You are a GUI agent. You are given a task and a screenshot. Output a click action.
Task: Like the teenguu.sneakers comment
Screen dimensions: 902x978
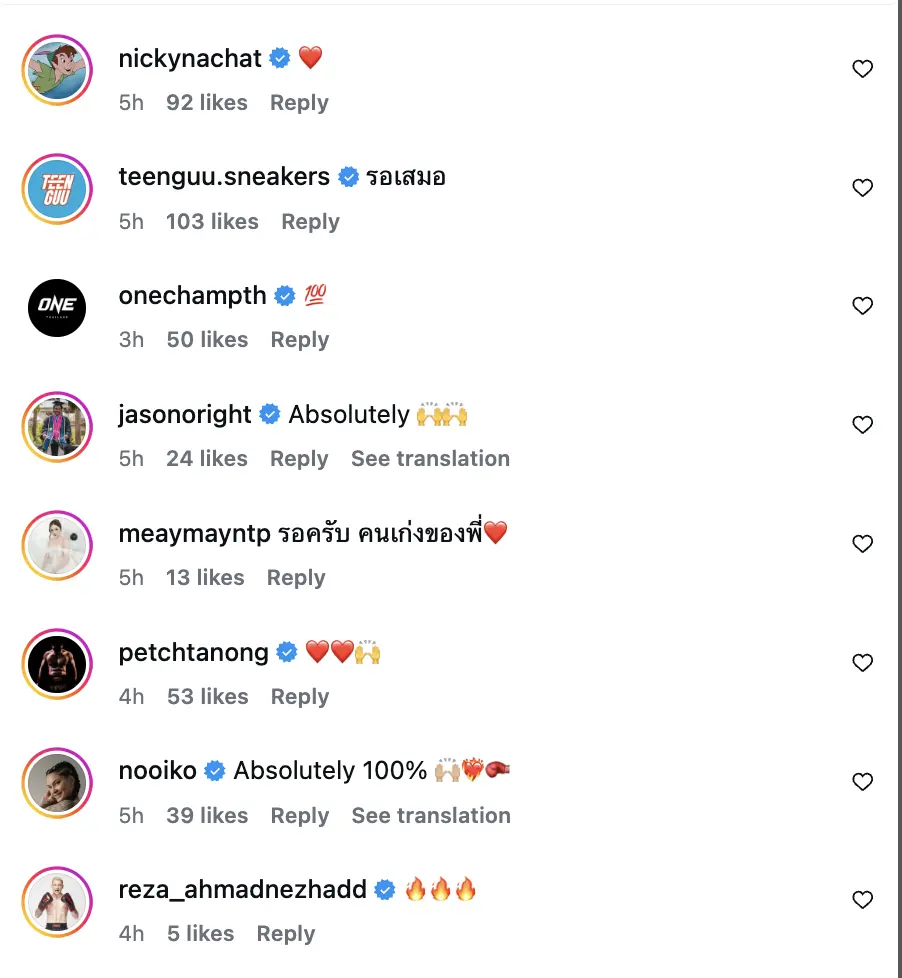pos(862,188)
